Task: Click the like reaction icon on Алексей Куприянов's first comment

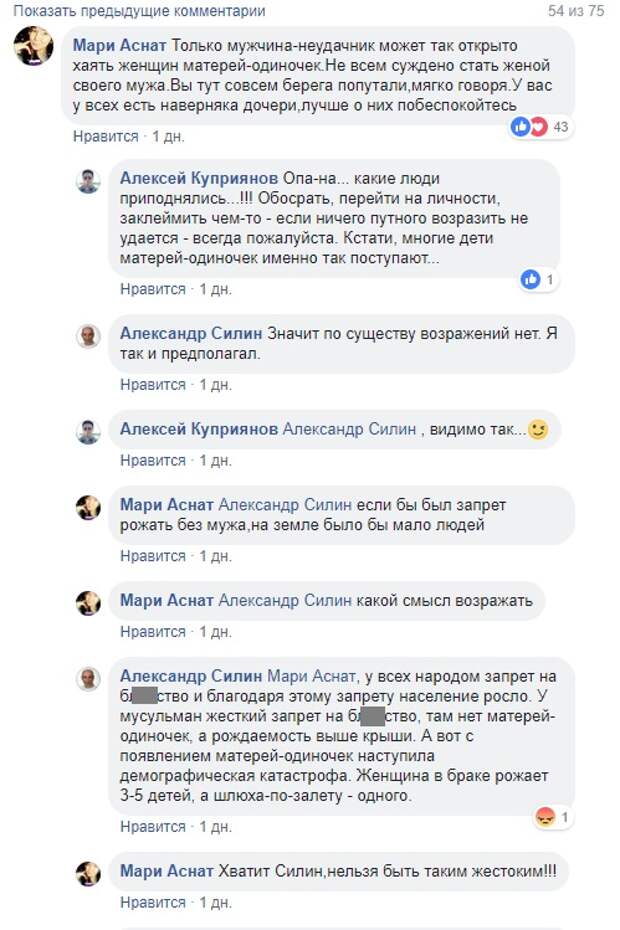Action: tap(530, 279)
